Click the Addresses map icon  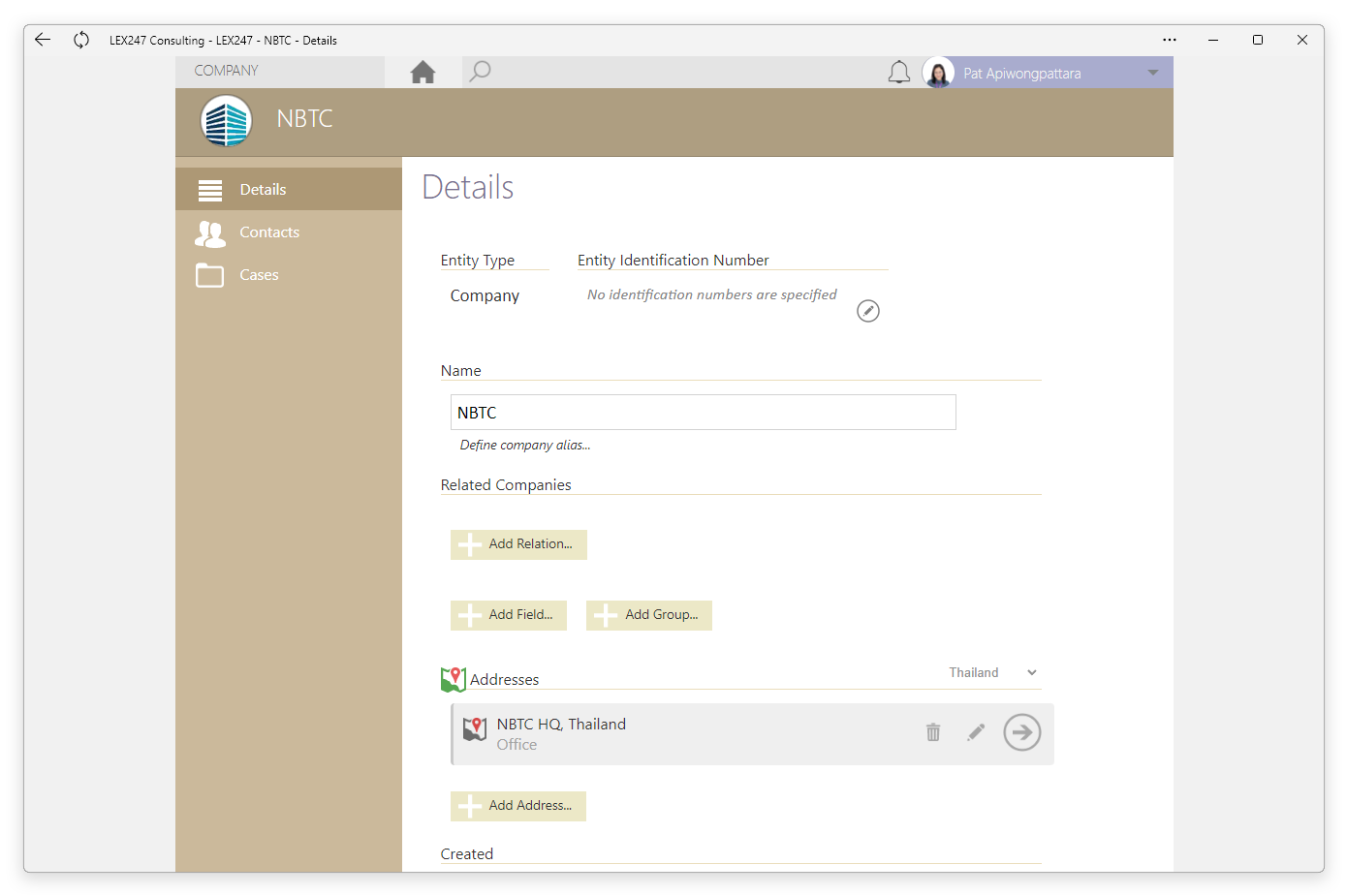[453, 679]
